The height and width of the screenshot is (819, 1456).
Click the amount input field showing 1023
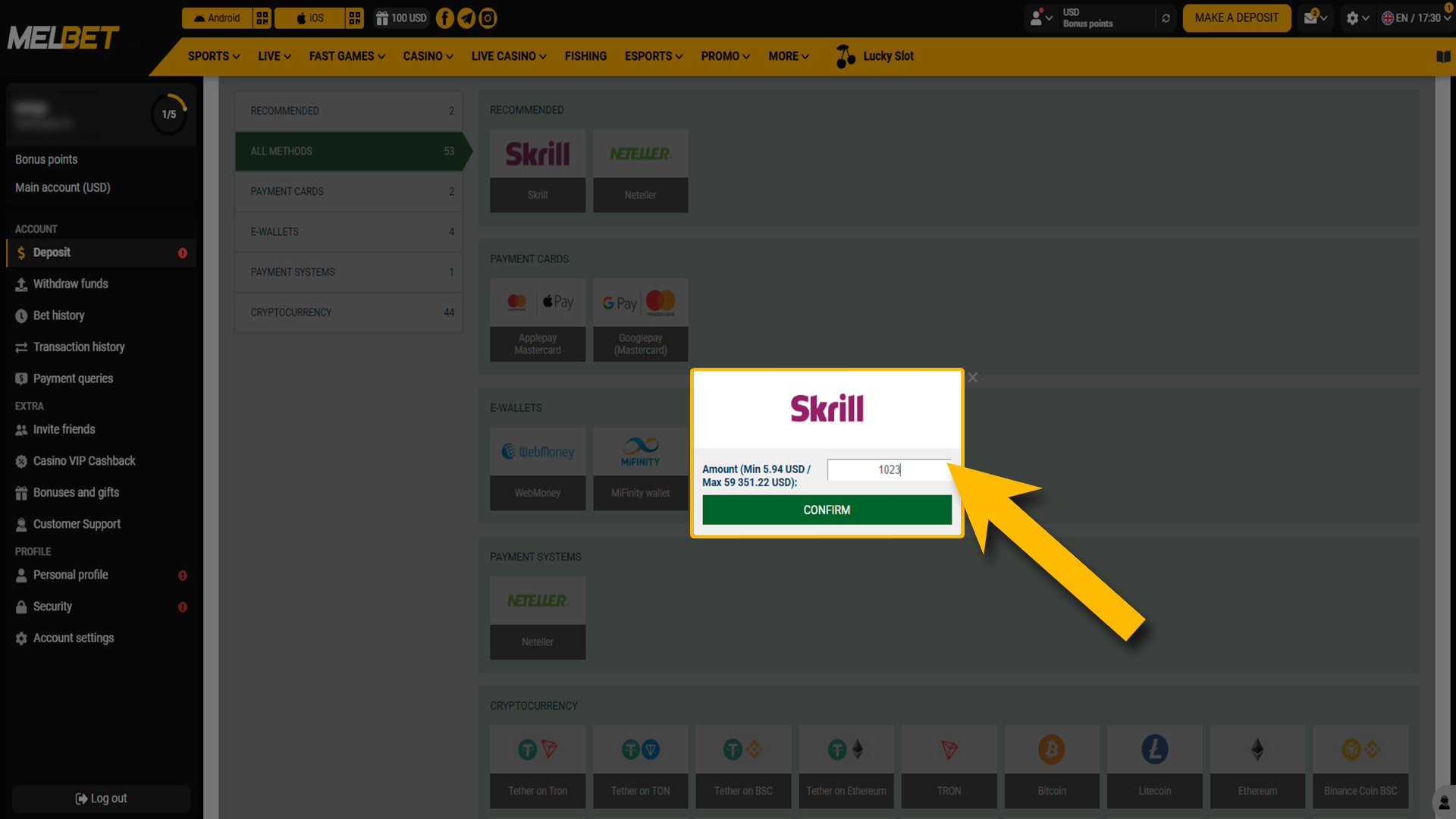[890, 469]
